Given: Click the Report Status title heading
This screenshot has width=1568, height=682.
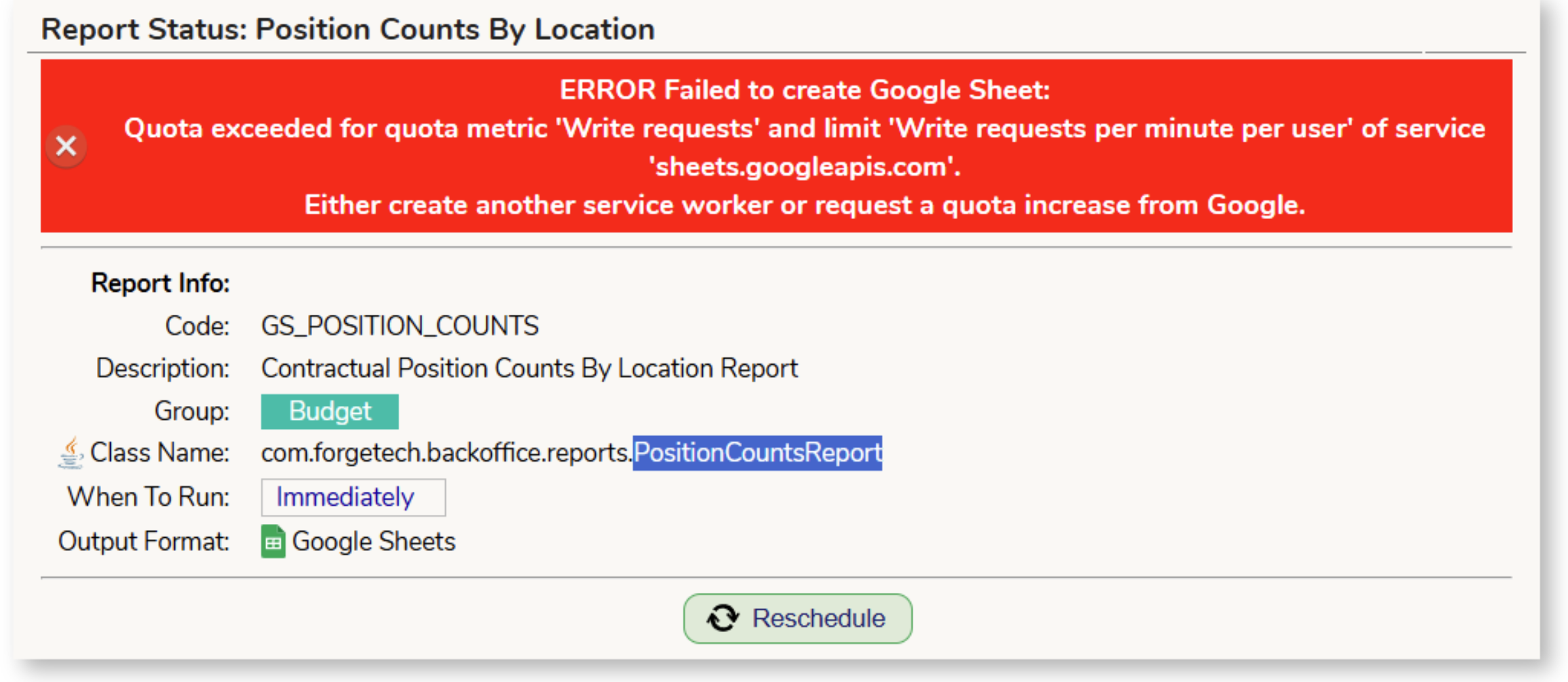Looking at the screenshot, I should coord(348,30).
